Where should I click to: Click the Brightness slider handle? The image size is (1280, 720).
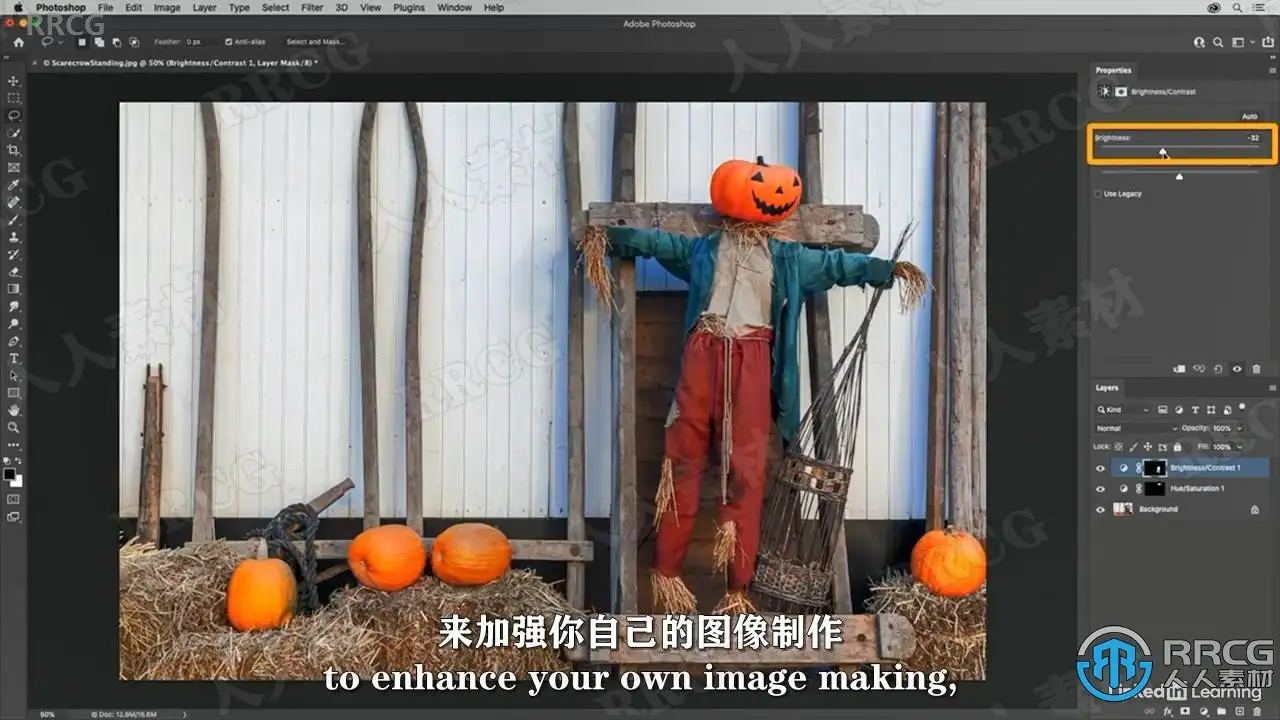[1162, 152]
